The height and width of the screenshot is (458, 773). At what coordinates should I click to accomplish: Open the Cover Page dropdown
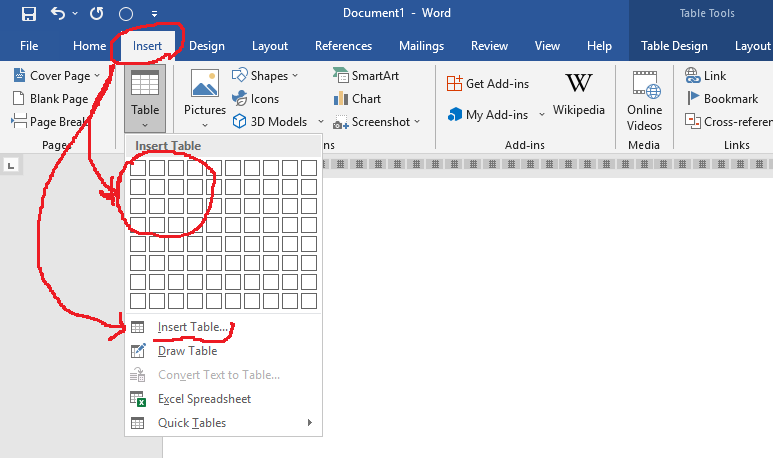tap(97, 76)
